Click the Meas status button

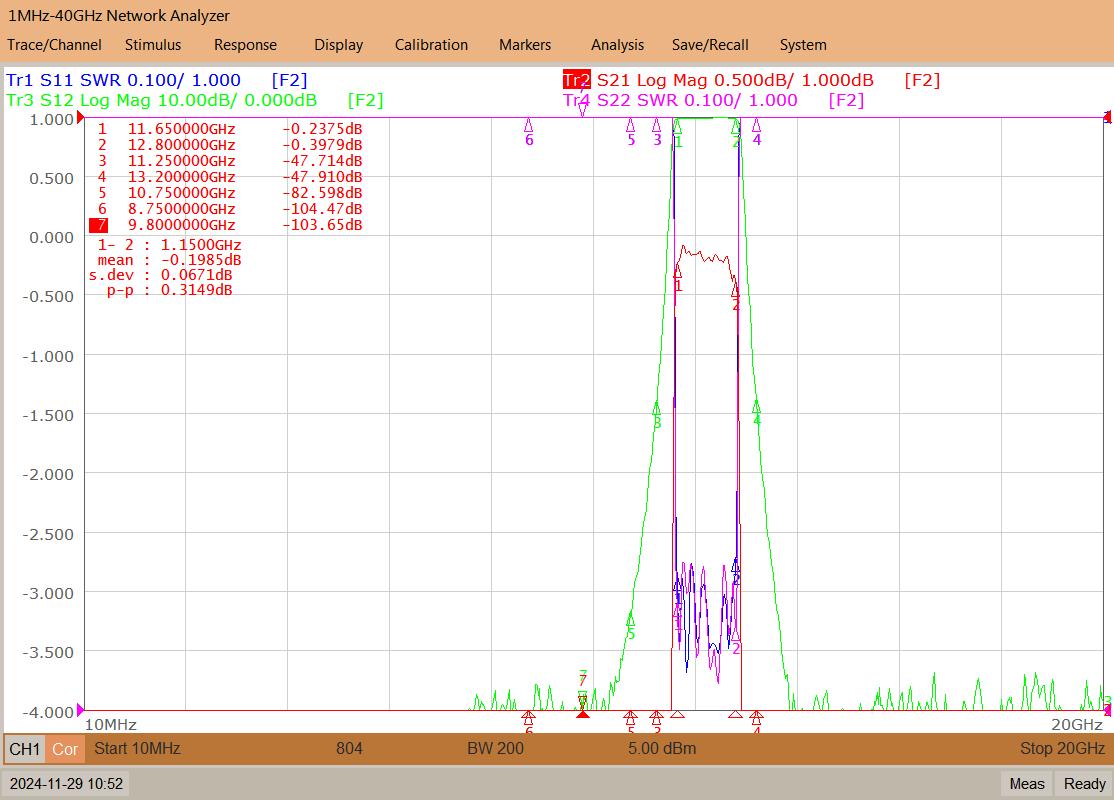[1027, 784]
